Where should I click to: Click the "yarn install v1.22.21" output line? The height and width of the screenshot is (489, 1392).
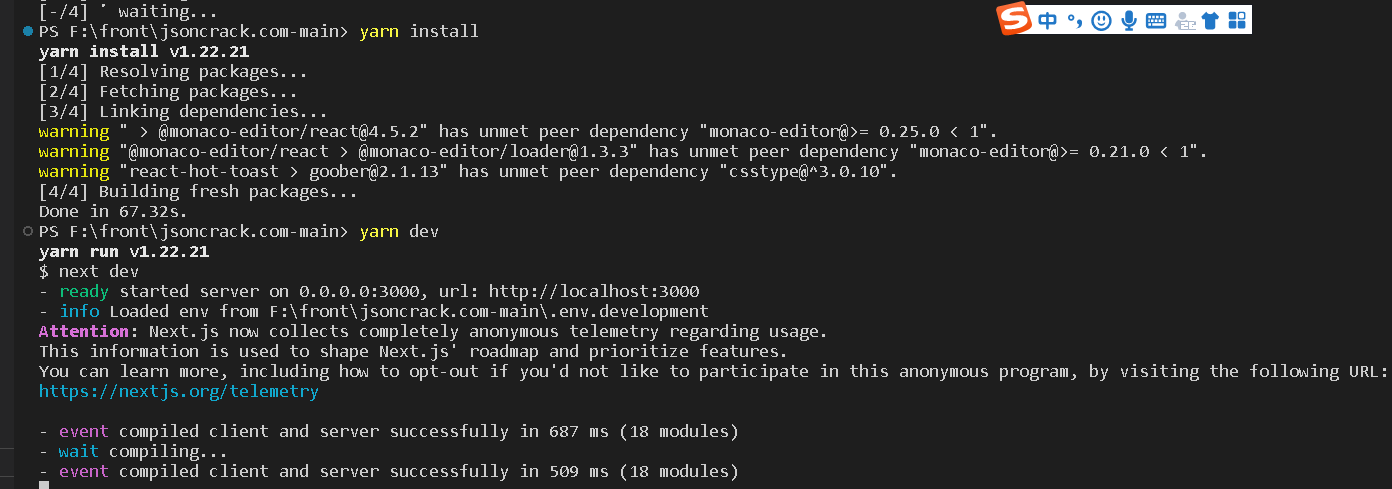(x=144, y=52)
